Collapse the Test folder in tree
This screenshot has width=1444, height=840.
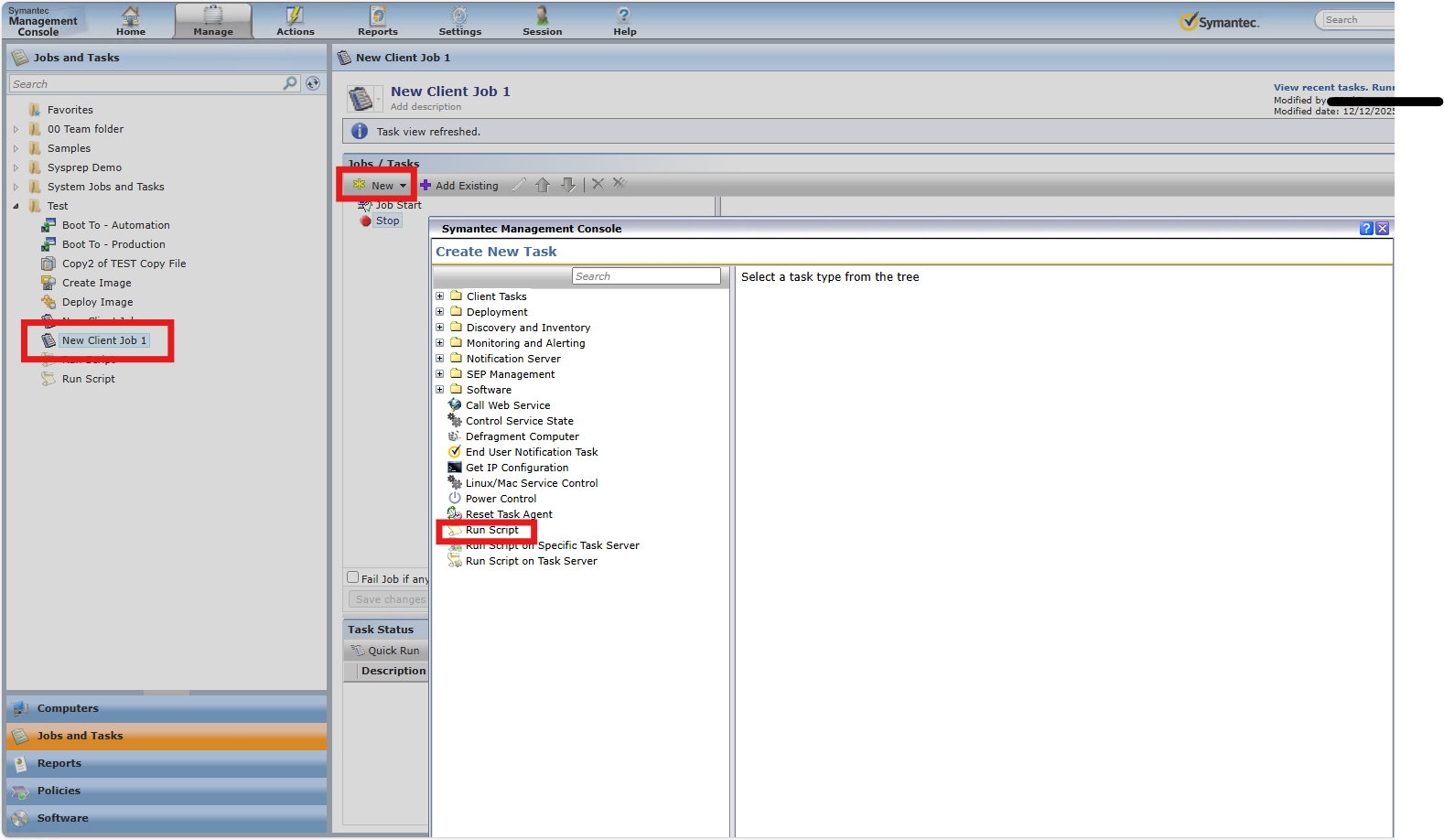[16, 206]
